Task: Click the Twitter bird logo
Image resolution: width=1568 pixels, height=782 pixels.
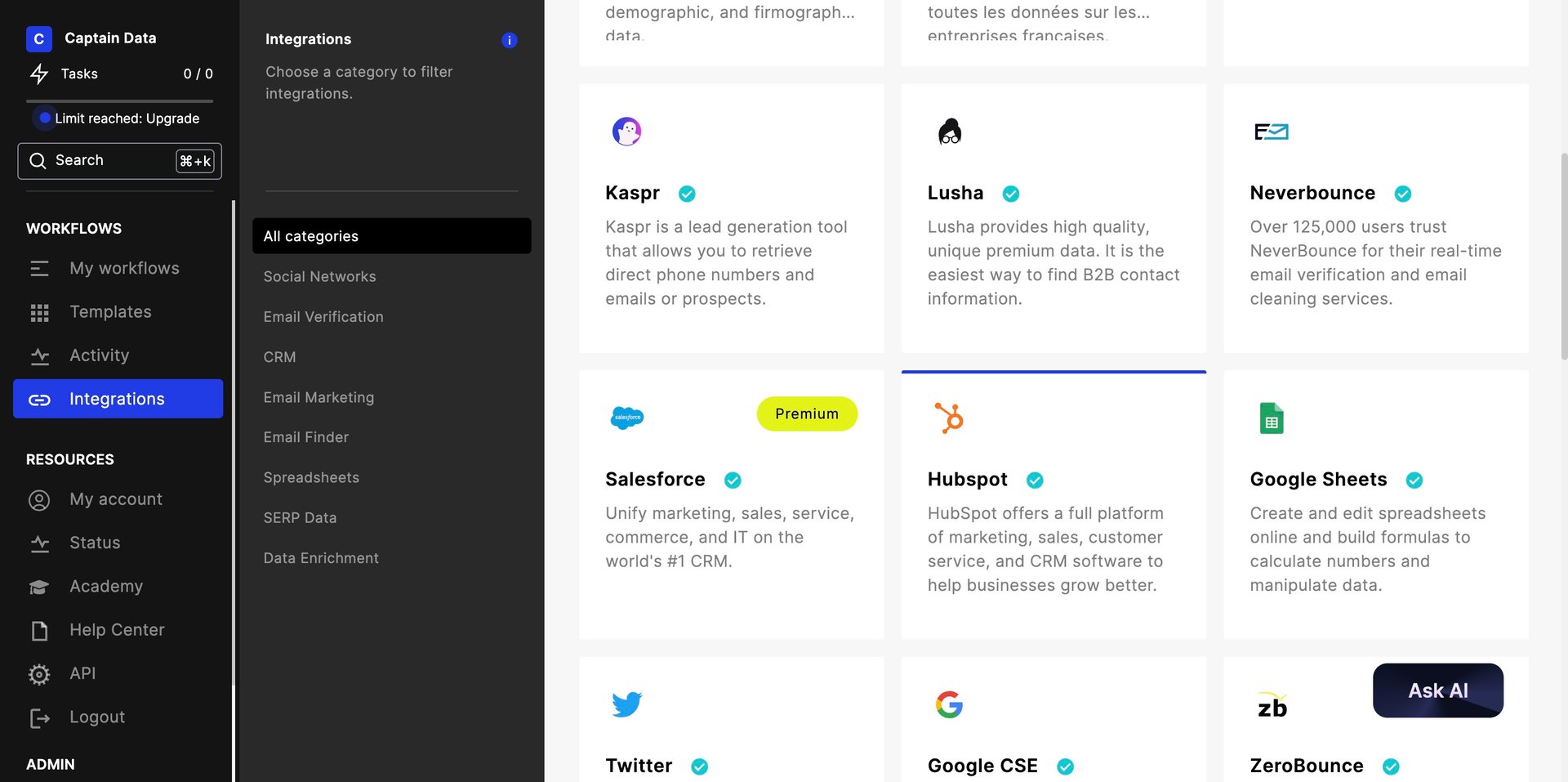Action: tap(626, 704)
